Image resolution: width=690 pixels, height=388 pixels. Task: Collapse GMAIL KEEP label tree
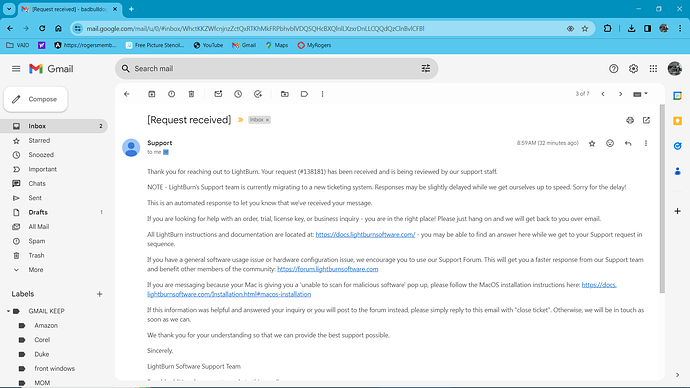tap(8, 311)
